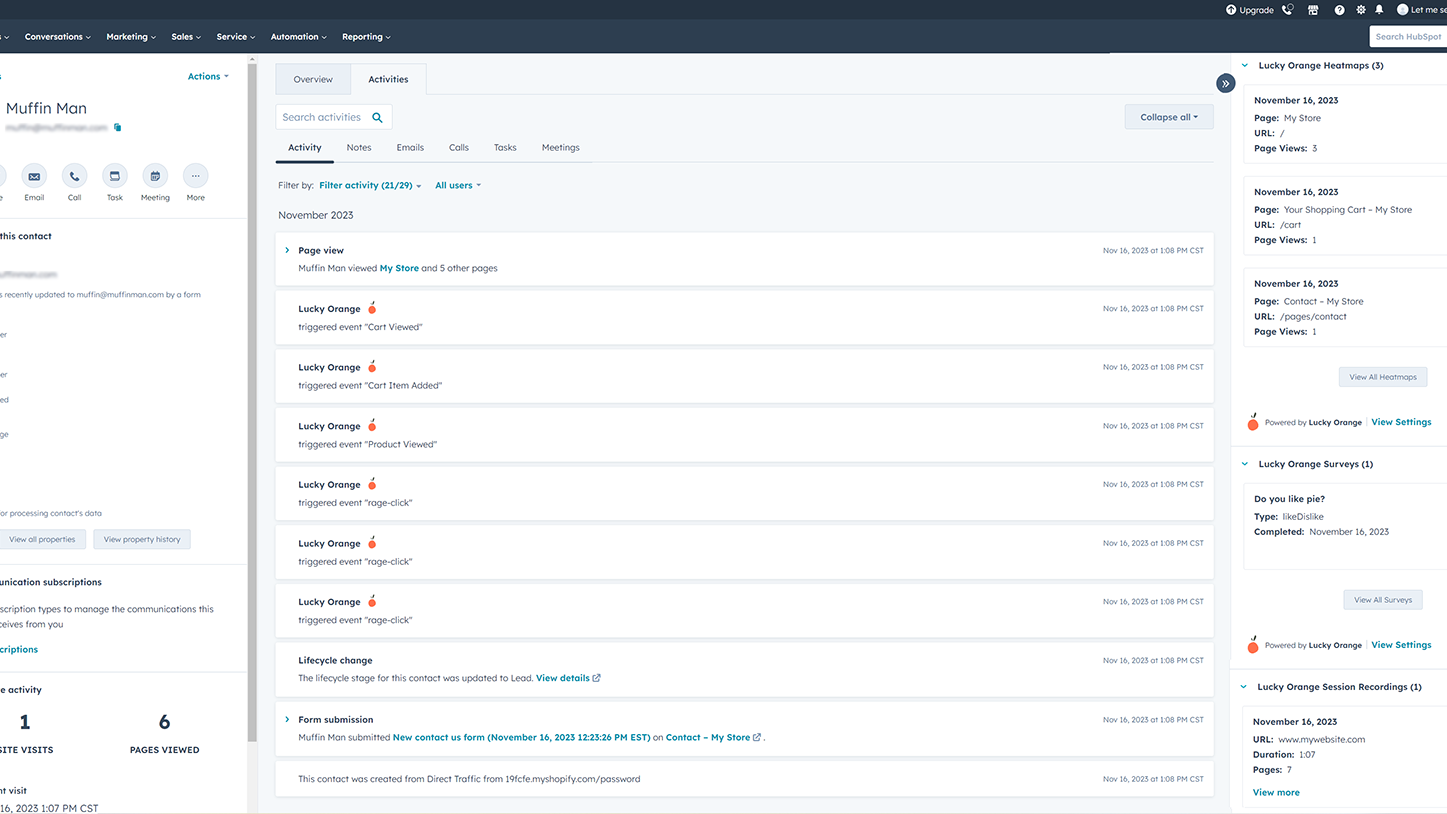
Task: Create a task with the Task icon
Action: pos(115,177)
